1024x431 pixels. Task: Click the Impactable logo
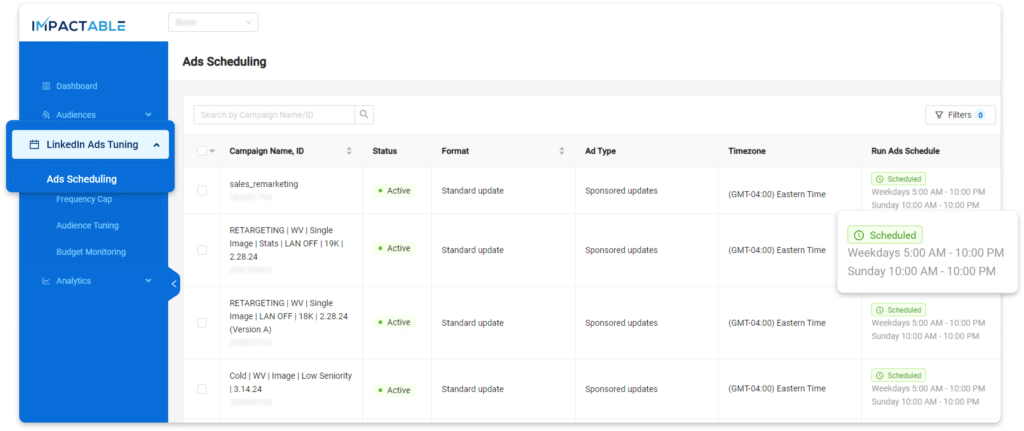click(78, 22)
